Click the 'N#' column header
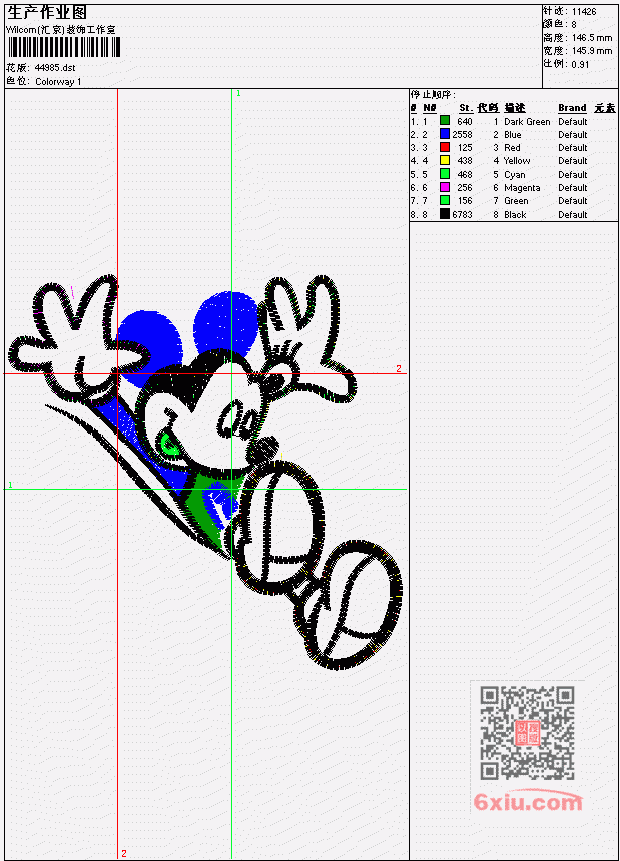Viewport: 620px width, 861px height. [x=429, y=108]
